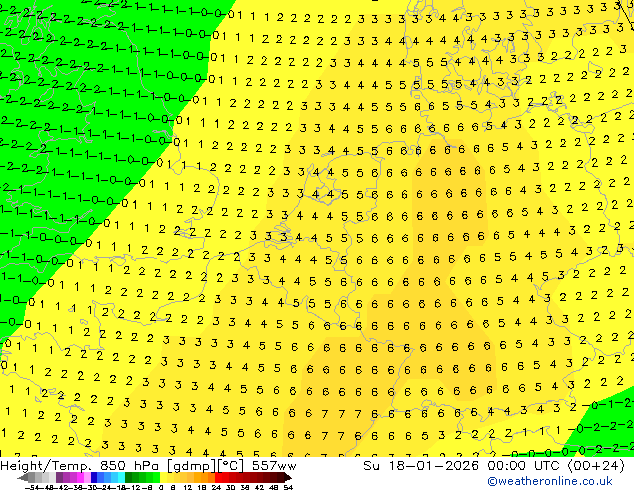This screenshot has height=490, width=634.
Task: Select the dark green legend swatch
Action: [128, 477]
